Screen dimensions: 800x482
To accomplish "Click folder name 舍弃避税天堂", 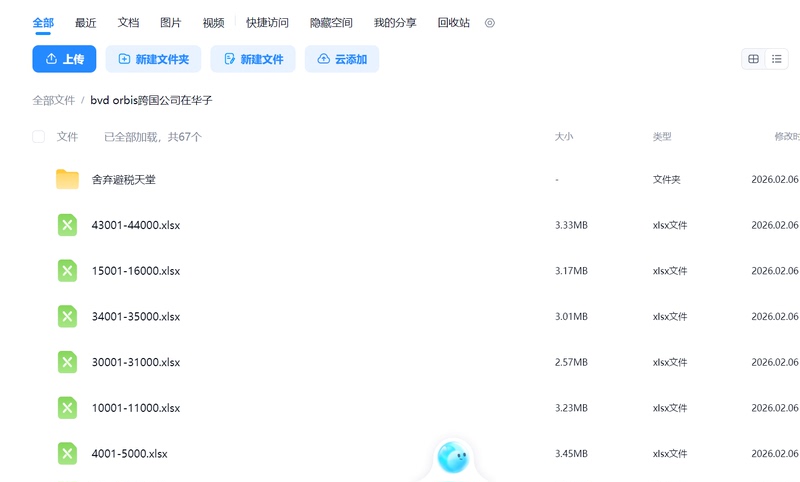I will pyautogui.click(x=123, y=180).
